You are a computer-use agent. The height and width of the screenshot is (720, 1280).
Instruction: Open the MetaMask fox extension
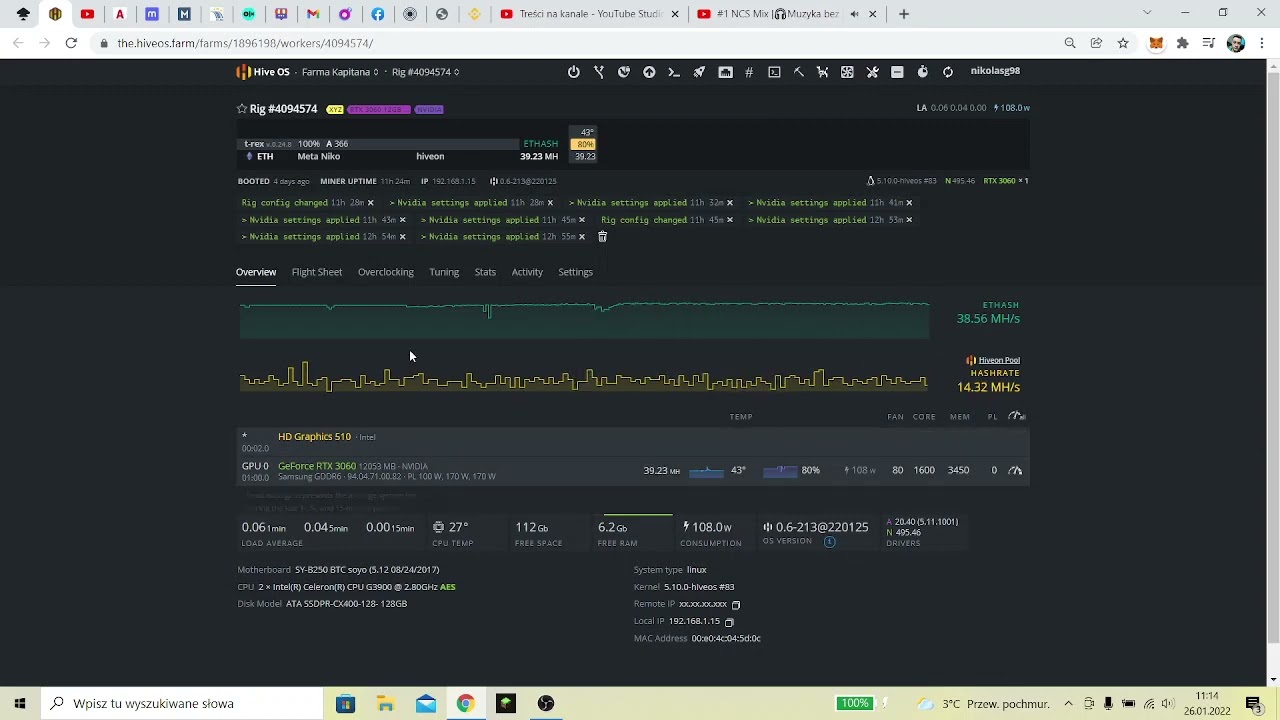tap(1156, 43)
